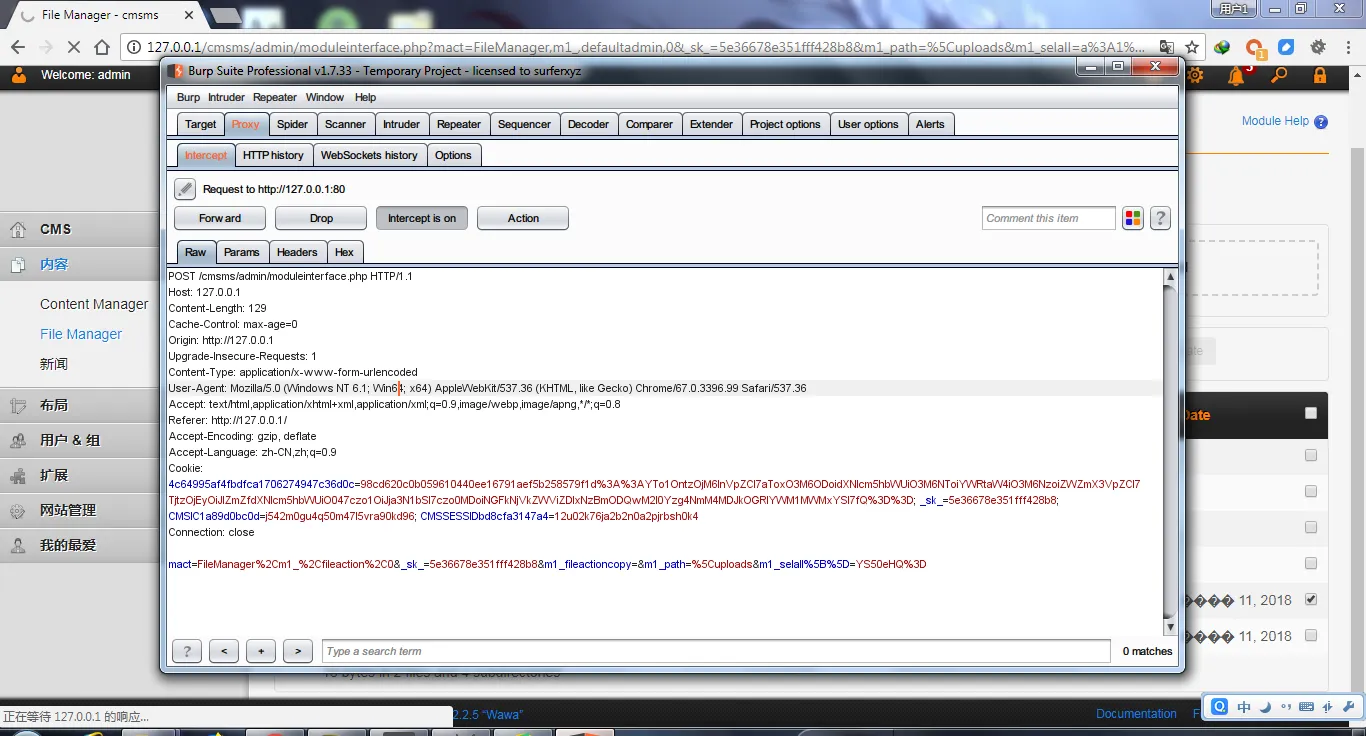Viewport: 1366px width, 736px height.
Task: Open the highlight color picker icon
Action: pos(1133,218)
